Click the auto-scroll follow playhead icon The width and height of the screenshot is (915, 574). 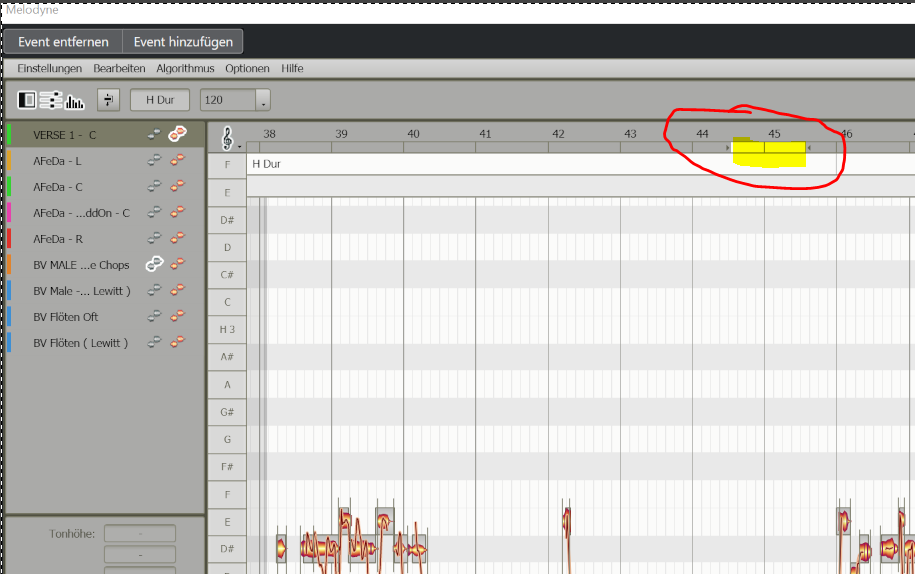click(x=109, y=100)
